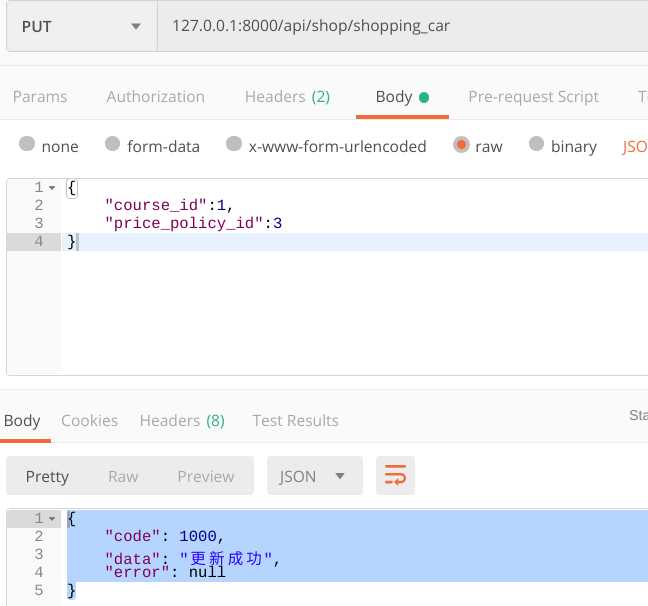Select the x-www-form-urlencoded radio button
This screenshot has height=606, width=648.
pos(234,144)
